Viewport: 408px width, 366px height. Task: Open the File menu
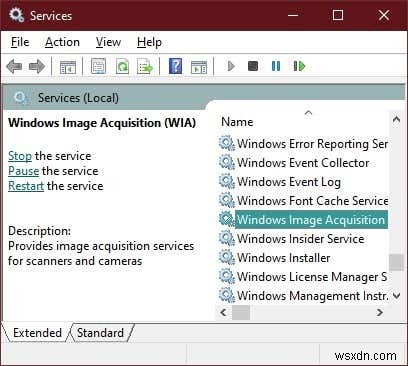click(20, 42)
